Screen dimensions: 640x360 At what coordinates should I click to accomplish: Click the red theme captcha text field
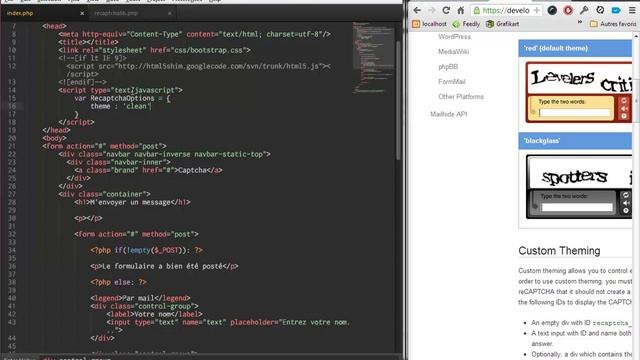click(575, 113)
